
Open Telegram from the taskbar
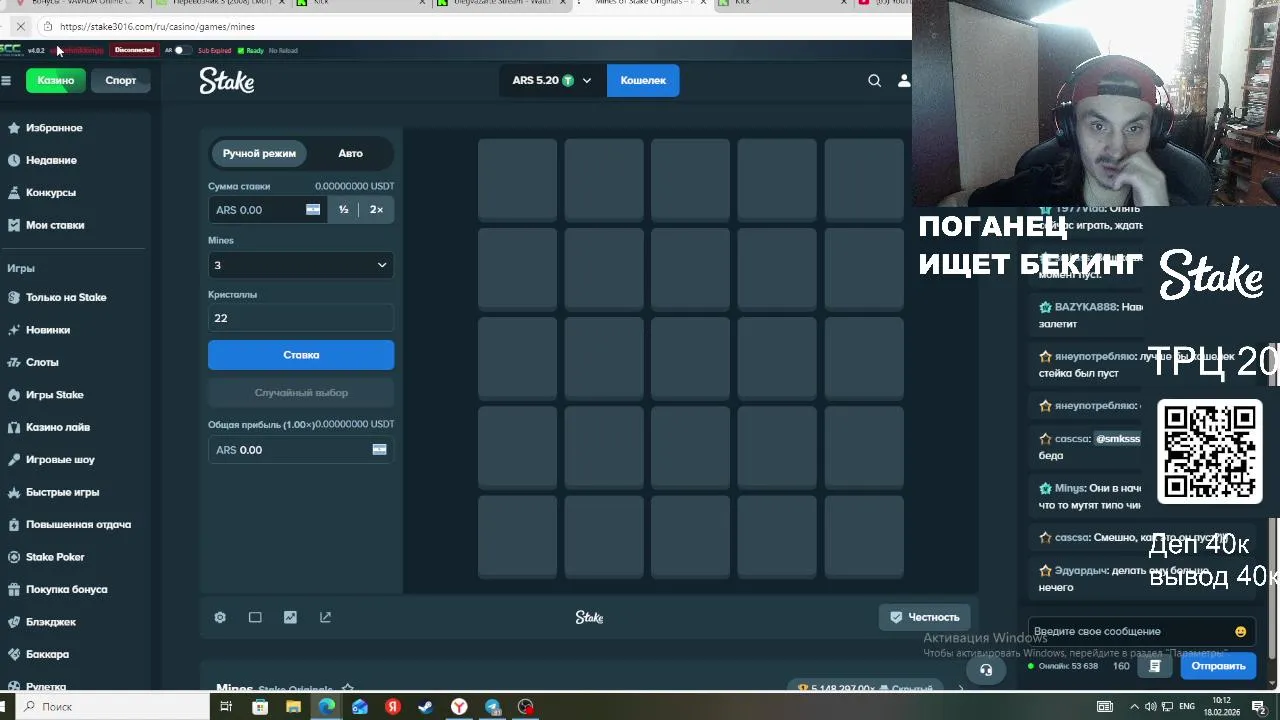pos(493,707)
